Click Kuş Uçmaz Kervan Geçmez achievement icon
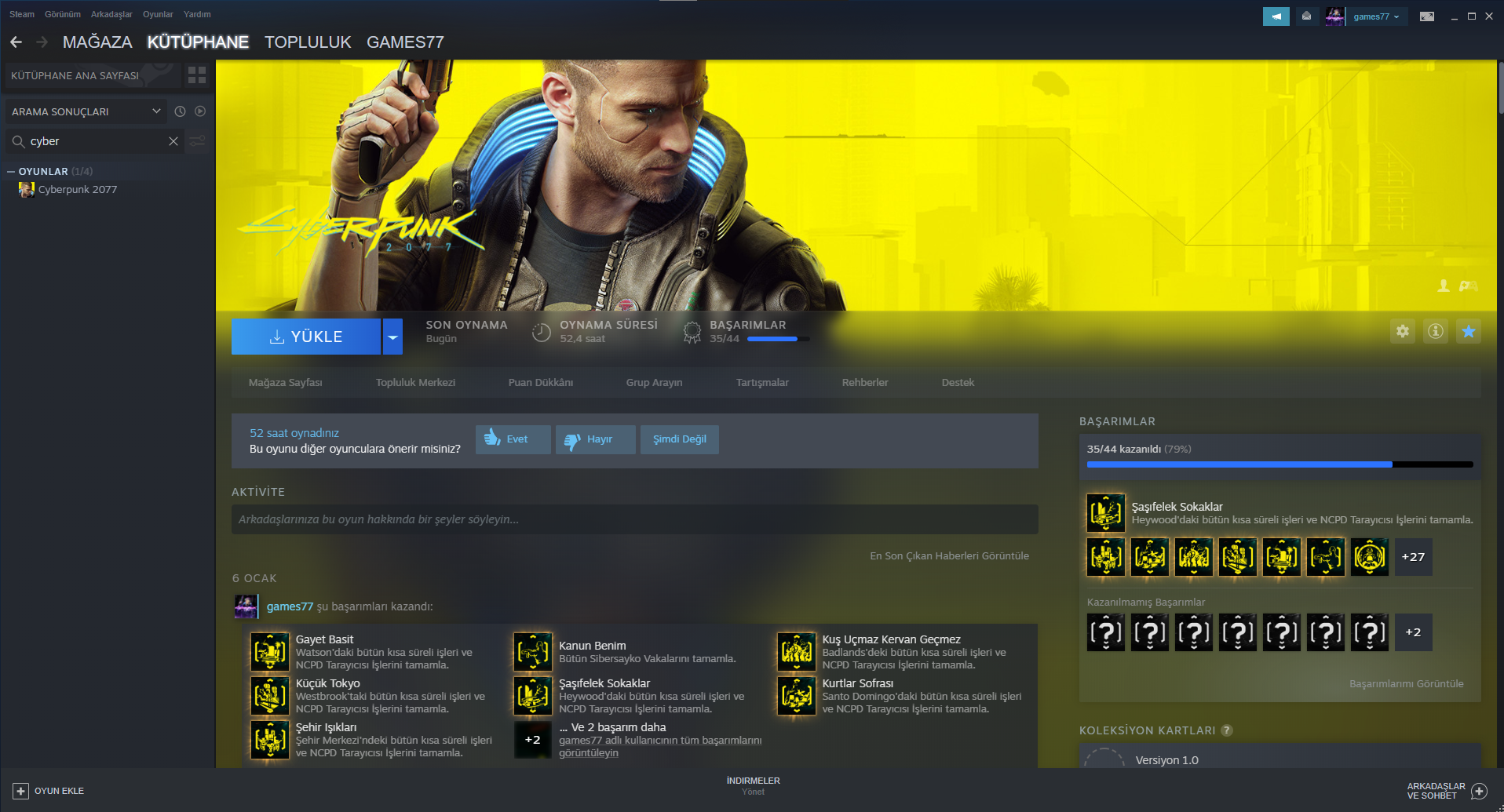 coord(797,652)
